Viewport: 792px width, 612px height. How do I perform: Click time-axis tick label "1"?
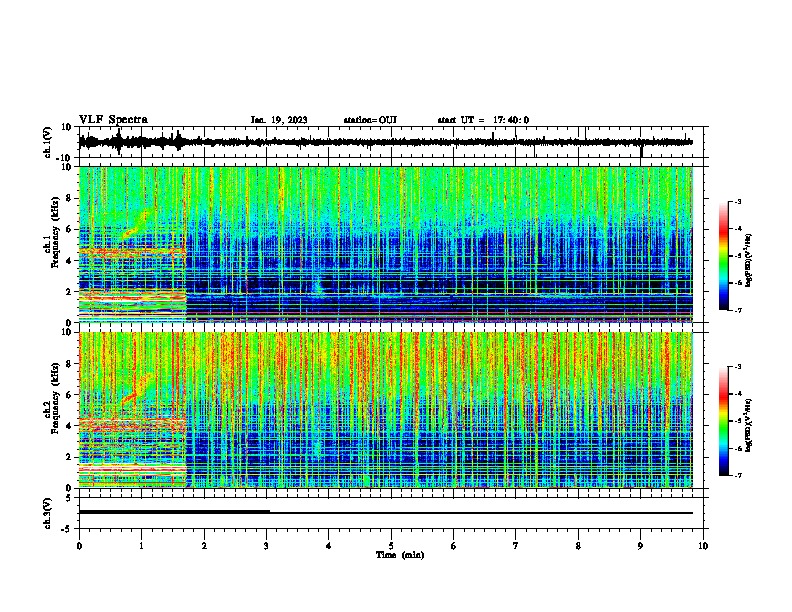pyautogui.click(x=141, y=546)
